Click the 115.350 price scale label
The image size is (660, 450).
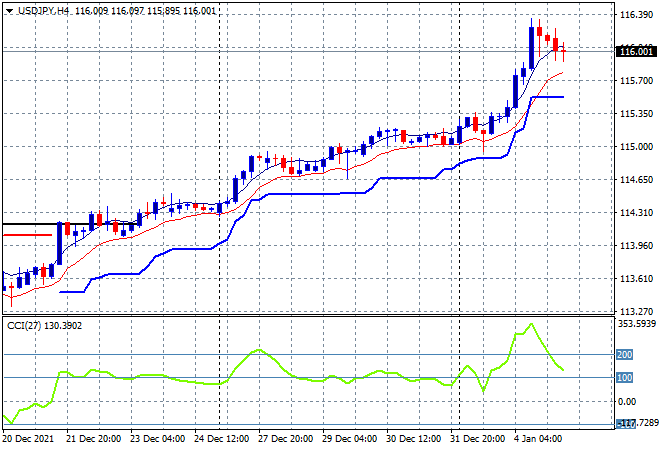coord(636,114)
